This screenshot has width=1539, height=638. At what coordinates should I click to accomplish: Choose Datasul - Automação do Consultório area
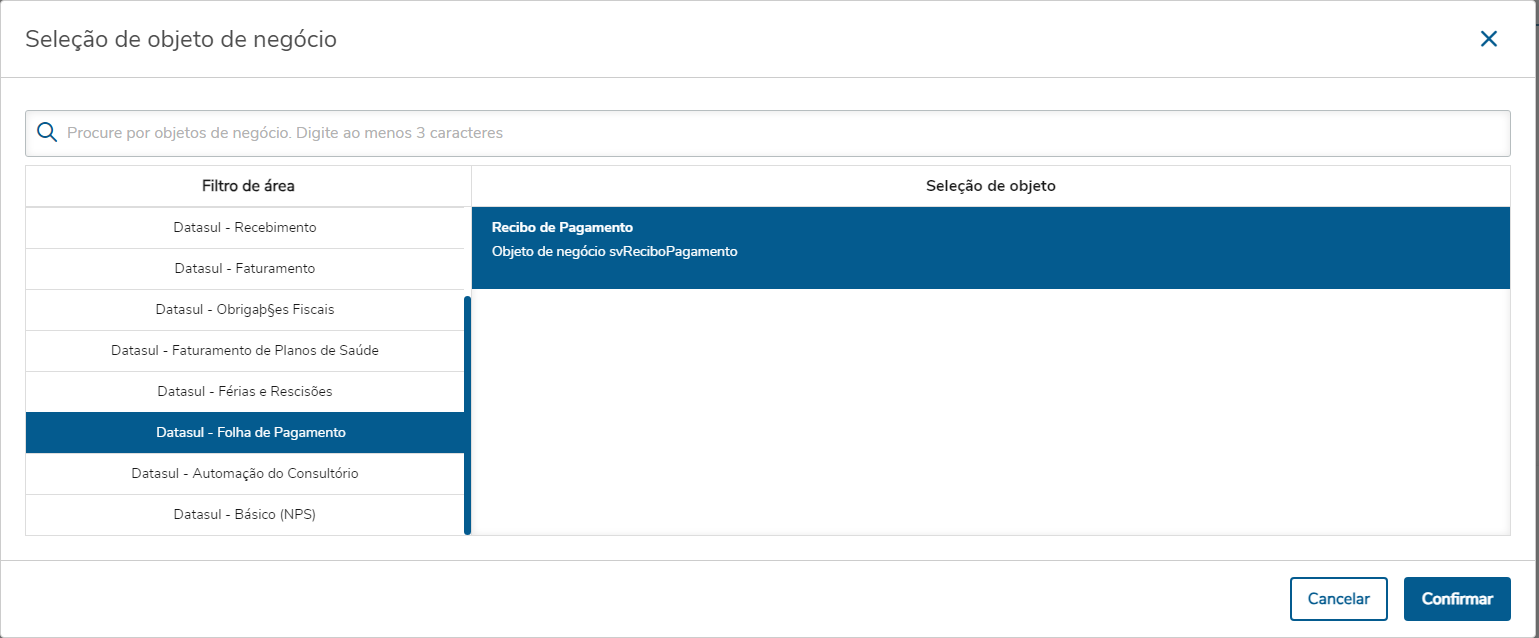click(245, 474)
